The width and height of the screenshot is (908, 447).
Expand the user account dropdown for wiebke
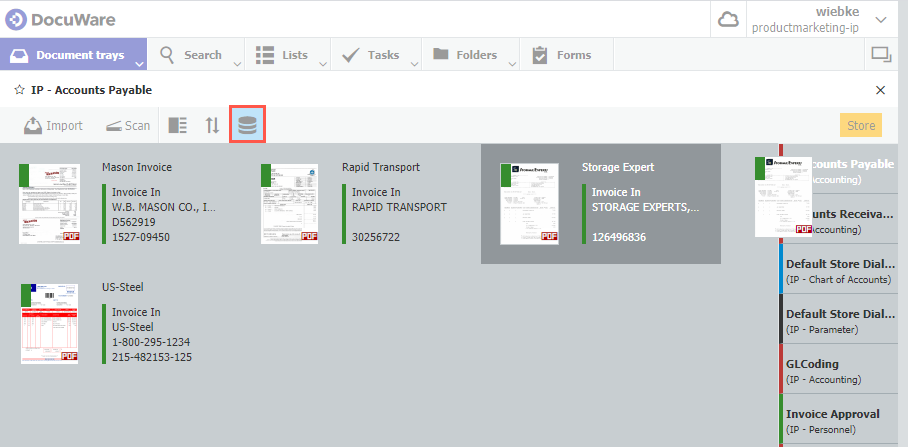click(880, 19)
